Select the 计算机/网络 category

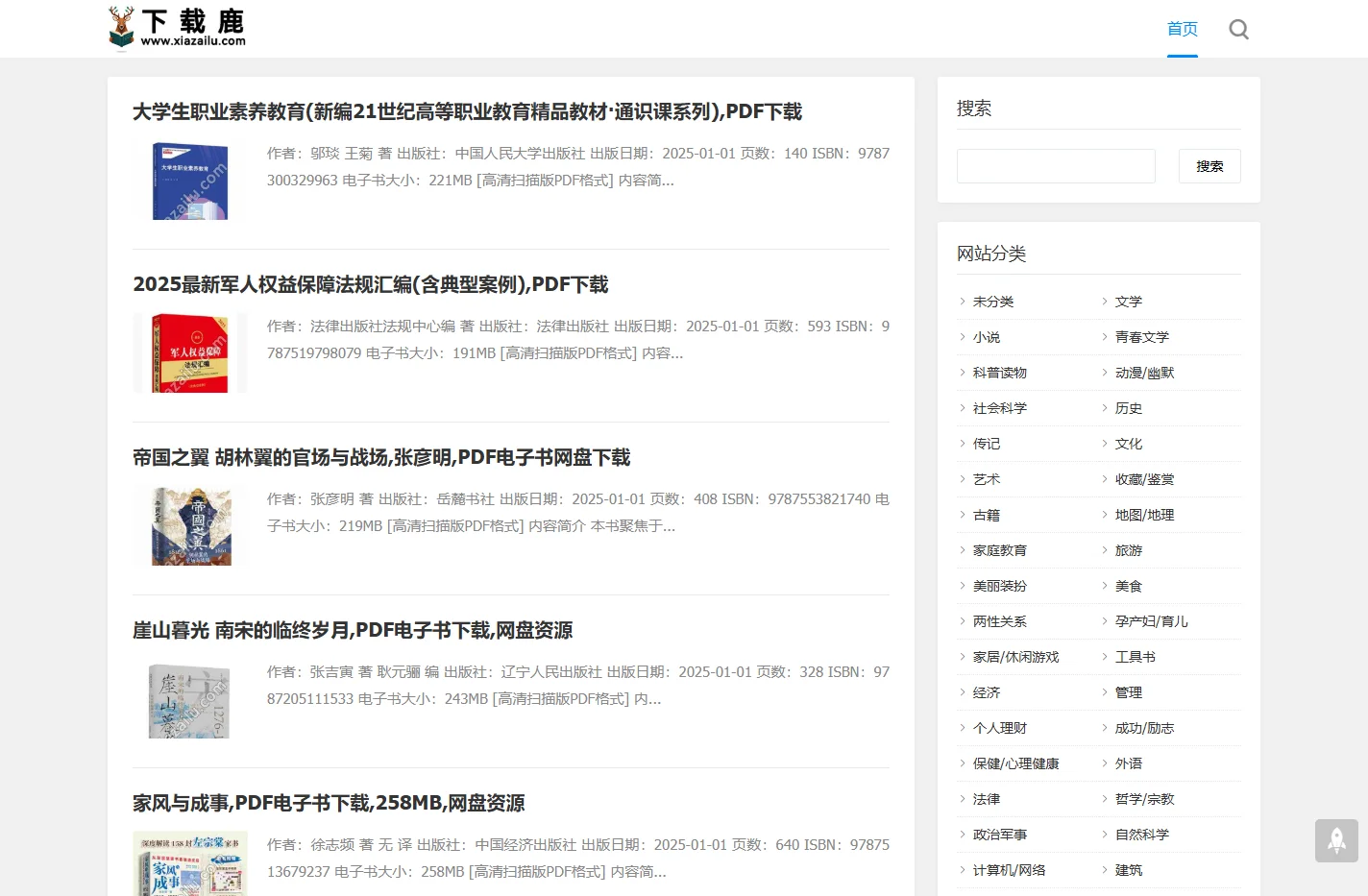[1010, 870]
